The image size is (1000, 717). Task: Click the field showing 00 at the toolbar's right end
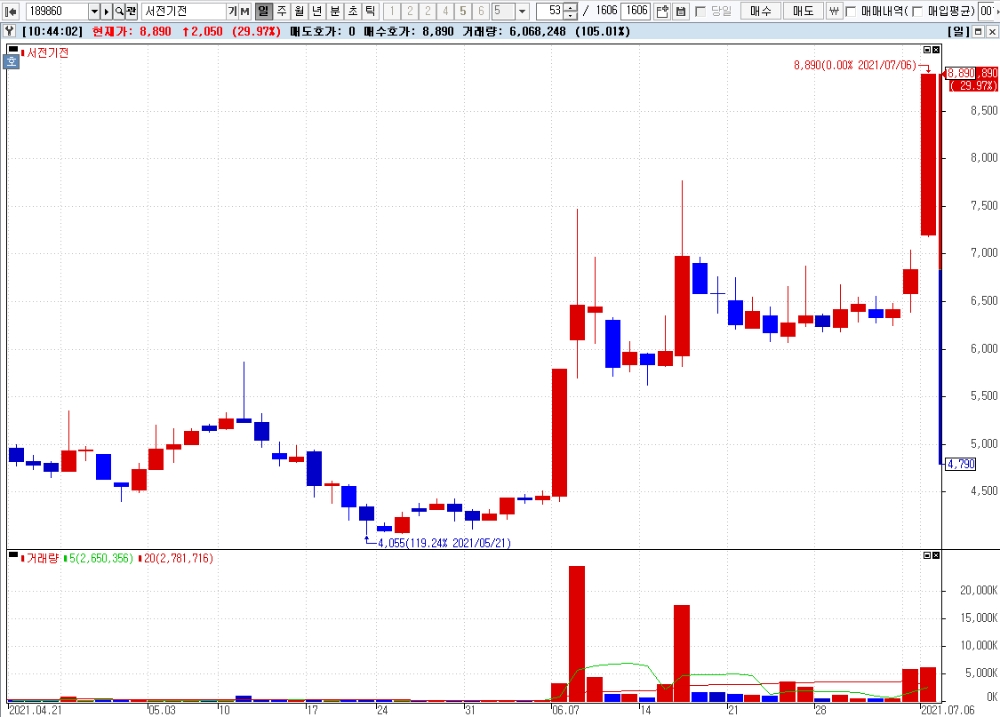988,11
